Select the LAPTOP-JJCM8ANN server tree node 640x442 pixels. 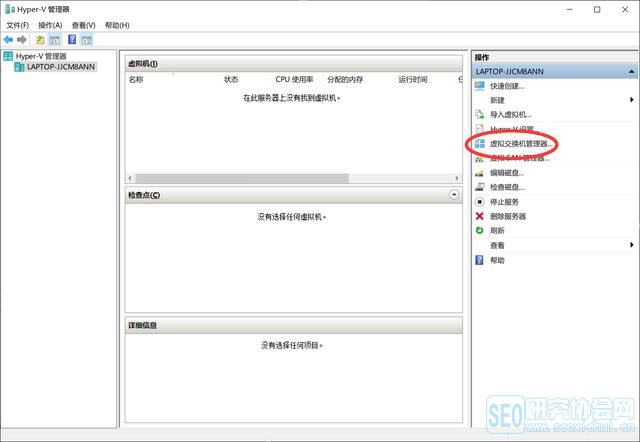pos(61,67)
